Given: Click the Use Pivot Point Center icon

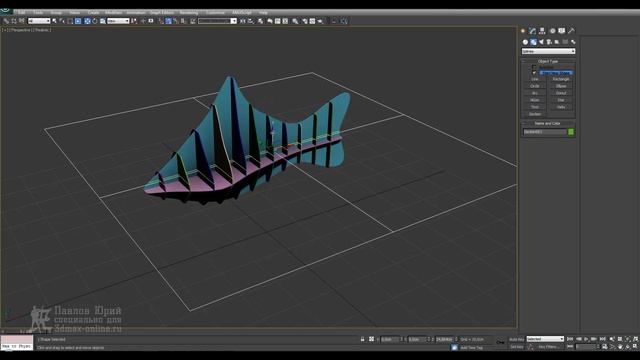Looking at the screenshot, I should point(134,21).
